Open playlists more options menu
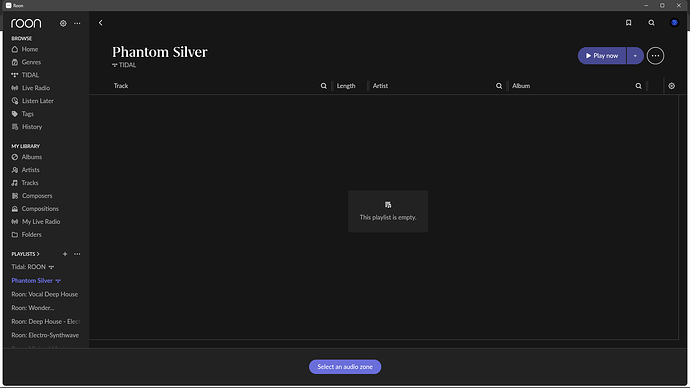 point(77,254)
